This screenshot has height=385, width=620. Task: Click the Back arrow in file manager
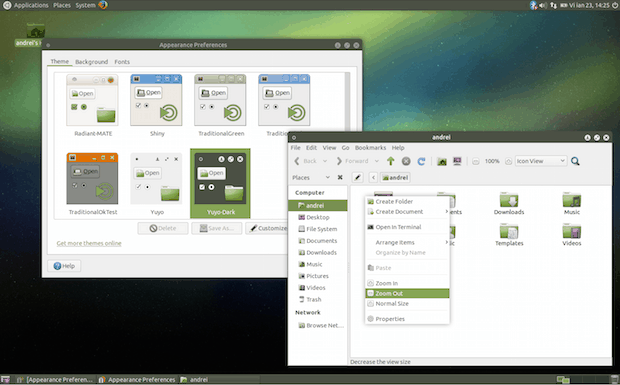[x=297, y=161]
